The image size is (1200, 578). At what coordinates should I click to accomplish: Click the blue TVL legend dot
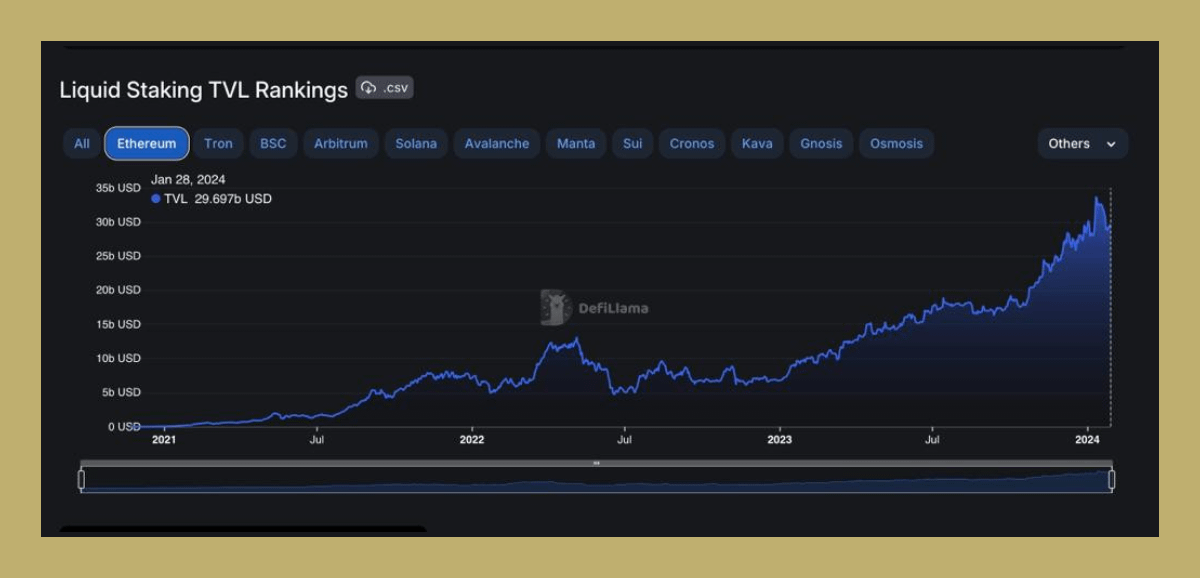tap(156, 199)
